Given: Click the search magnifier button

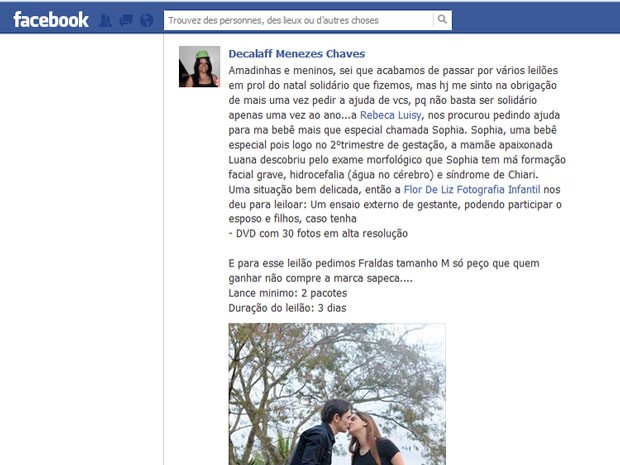Looking at the screenshot, I should (442, 20).
